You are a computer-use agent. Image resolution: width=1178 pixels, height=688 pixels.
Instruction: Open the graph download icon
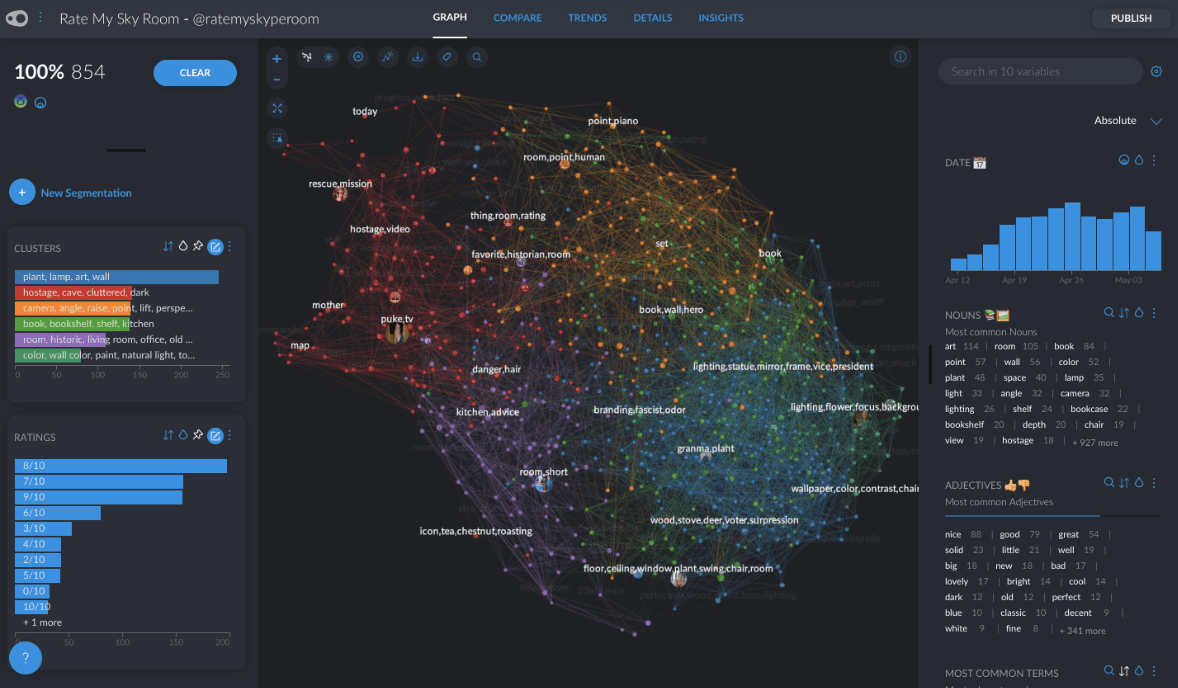tap(417, 57)
